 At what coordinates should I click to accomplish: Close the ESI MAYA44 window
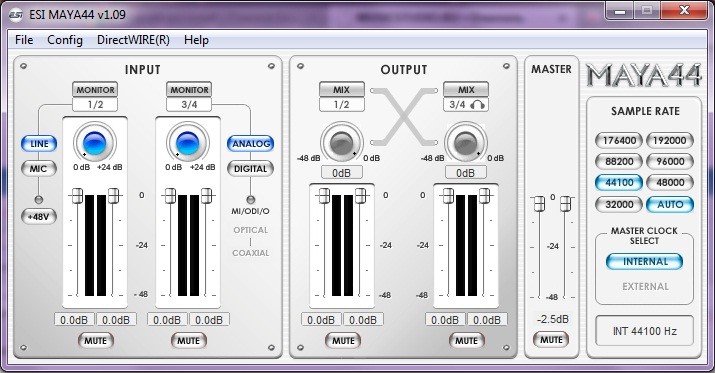[684, 10]
